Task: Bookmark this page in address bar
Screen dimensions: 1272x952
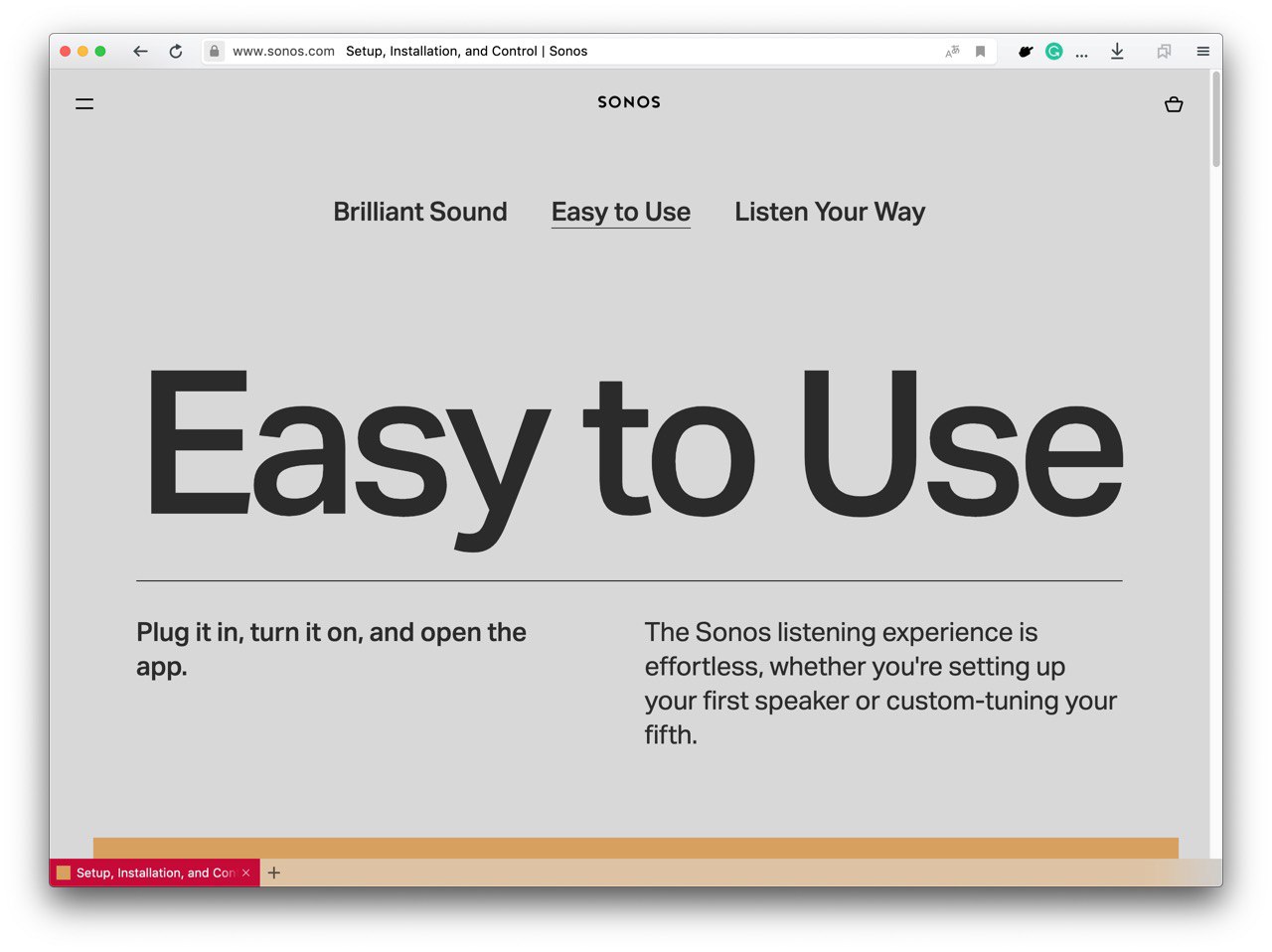Action: tap(980, 52)
